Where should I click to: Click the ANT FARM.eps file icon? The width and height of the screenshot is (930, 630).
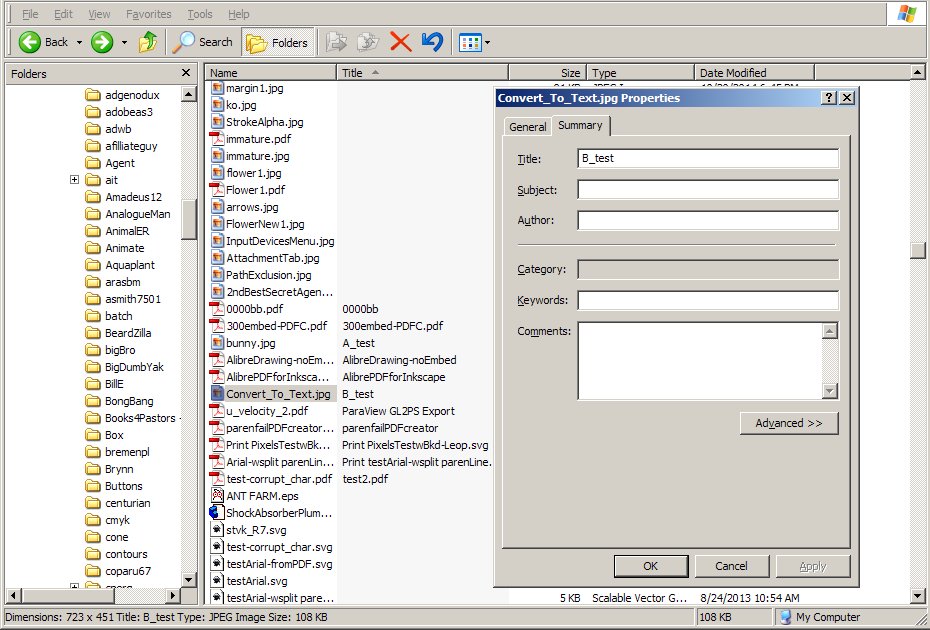click(x=217, y=496)
